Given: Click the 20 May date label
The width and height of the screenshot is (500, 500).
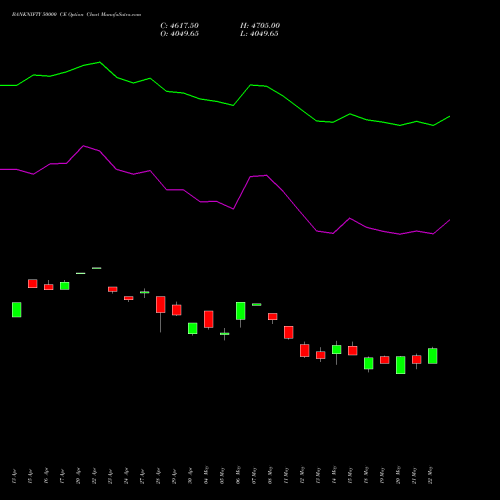Looking at the screenshot, I should point(398,475).
